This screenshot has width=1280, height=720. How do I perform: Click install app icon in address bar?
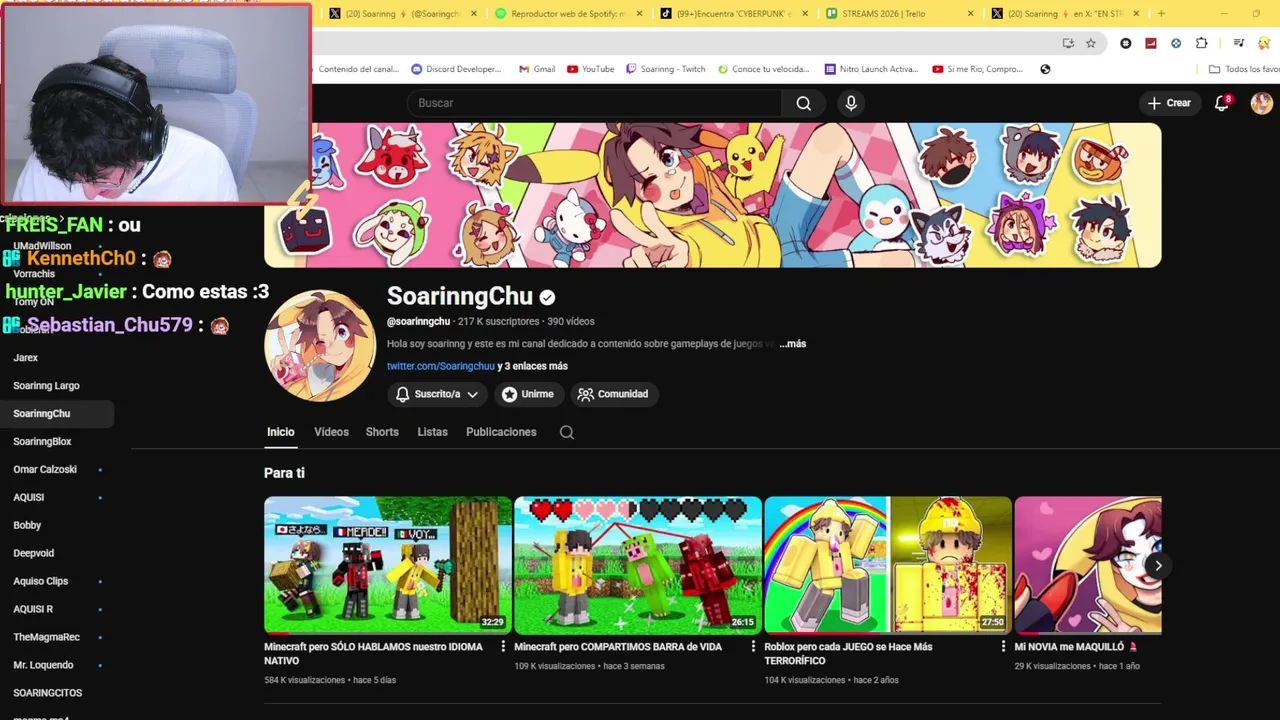(x=1068, y=43)
